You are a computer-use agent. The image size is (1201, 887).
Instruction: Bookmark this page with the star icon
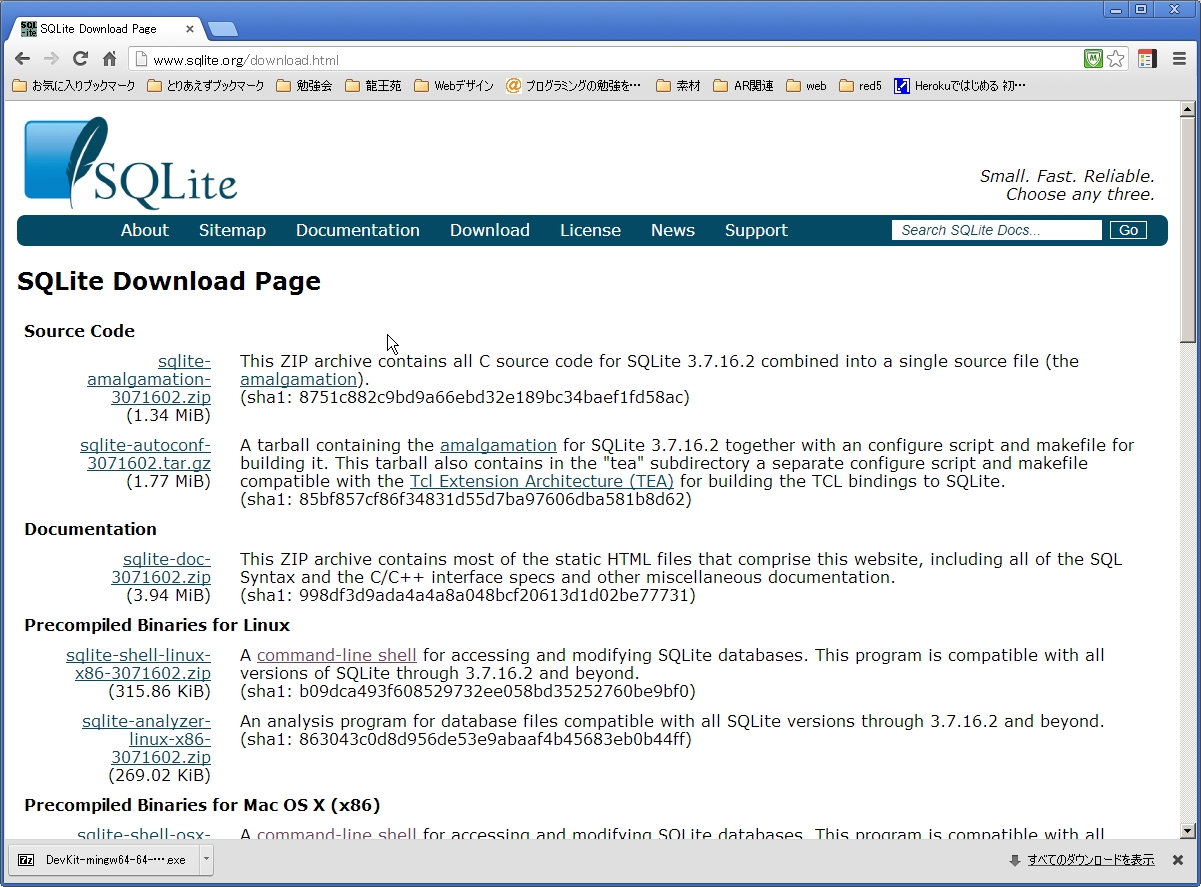click(x=1116, y=59)
